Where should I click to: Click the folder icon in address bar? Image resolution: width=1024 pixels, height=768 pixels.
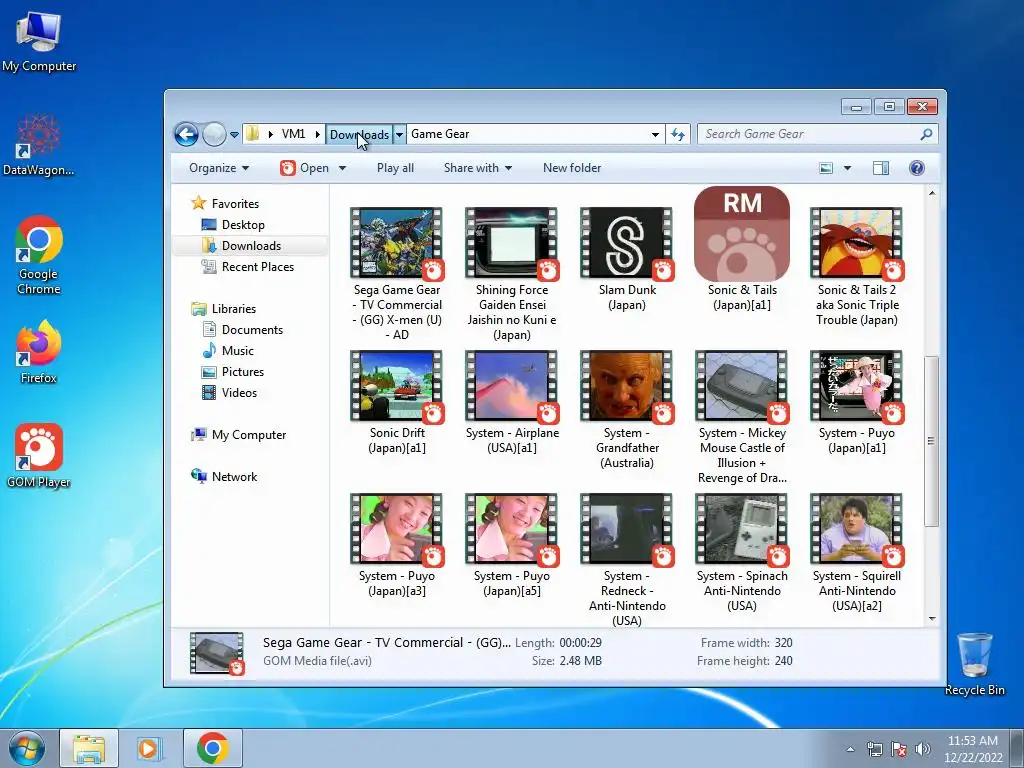tap(253, 134)
